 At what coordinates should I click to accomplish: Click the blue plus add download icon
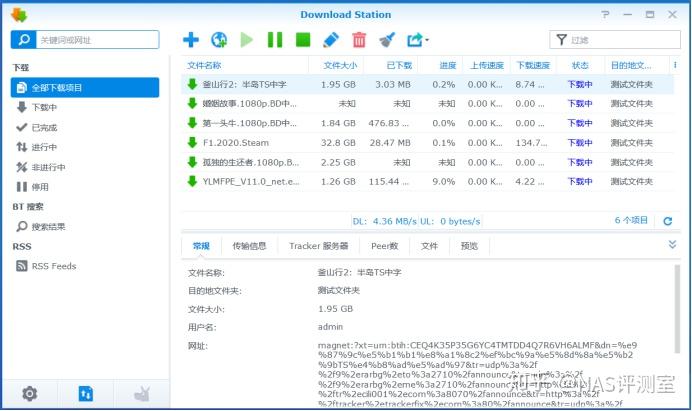pos(191,40)
